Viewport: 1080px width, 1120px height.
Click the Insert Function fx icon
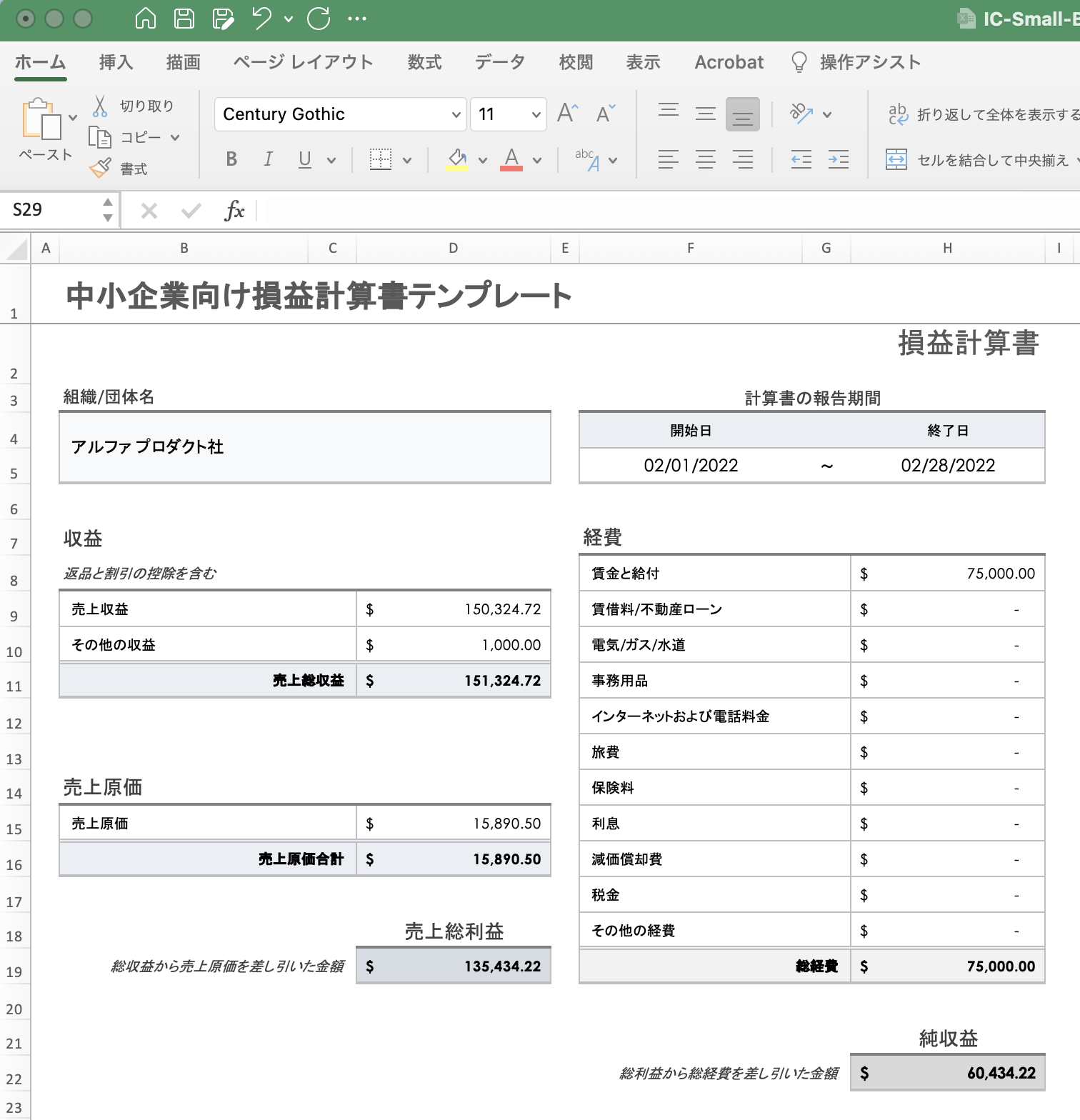pos(234,211)
